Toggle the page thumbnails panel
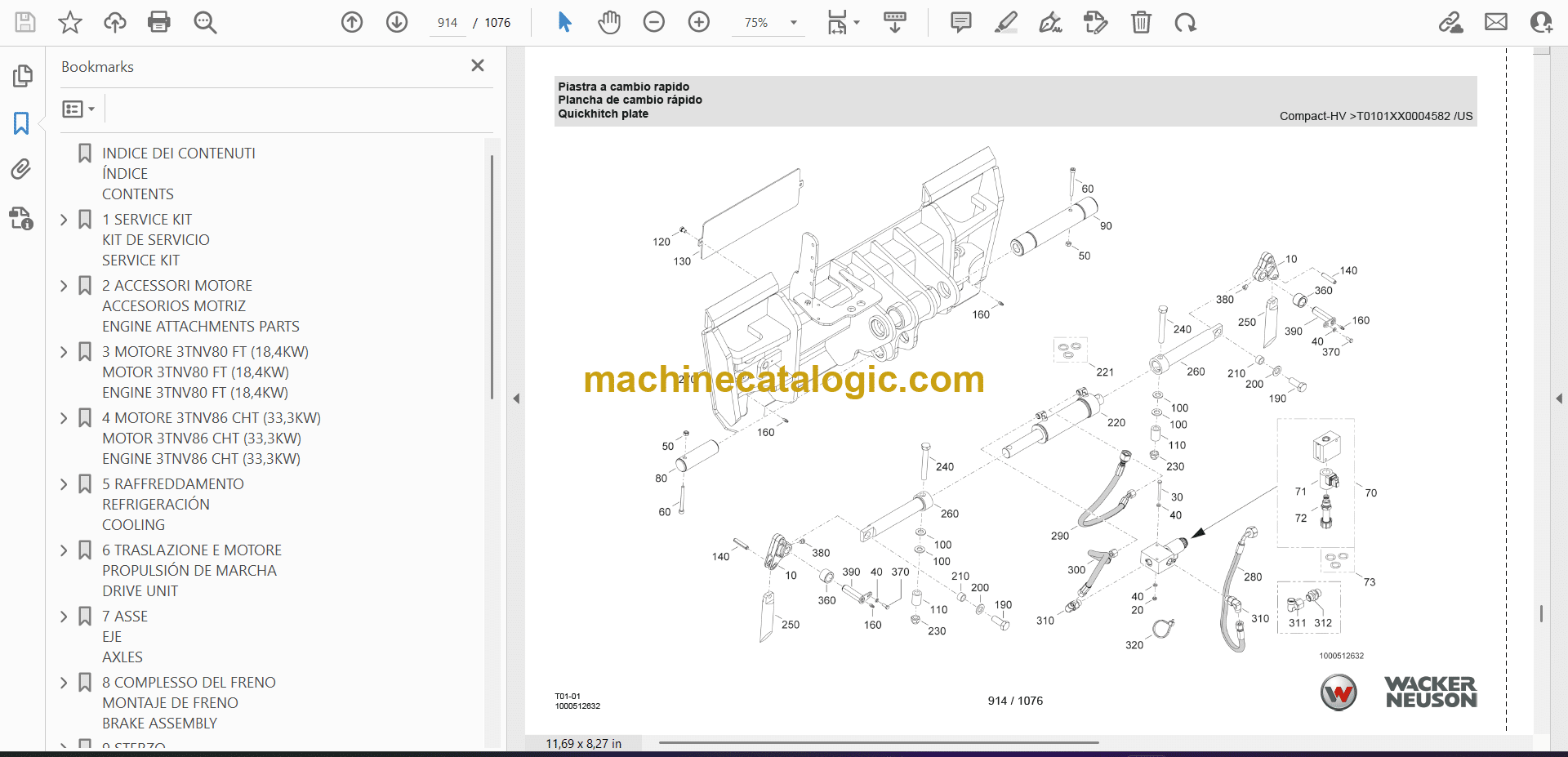This screenshot has width=1568, height=757. click(x=22, y=76)
